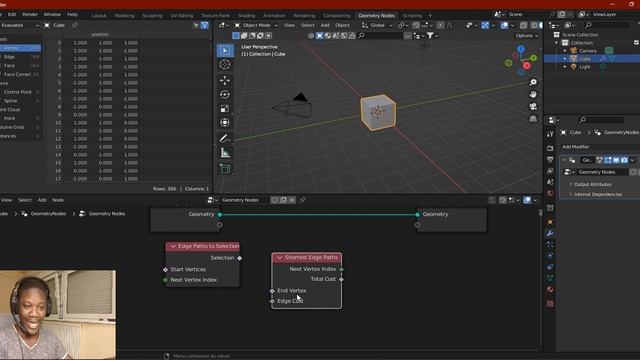Toggle camera view icon in viewport
640x360 pixels.
(x=533, y=107)
